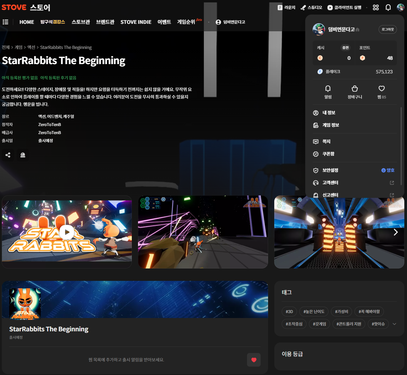This screenshot has width=407, height=375.
Task: Click the cash coin icon in profile panel
Action: [x=320, y=58]
